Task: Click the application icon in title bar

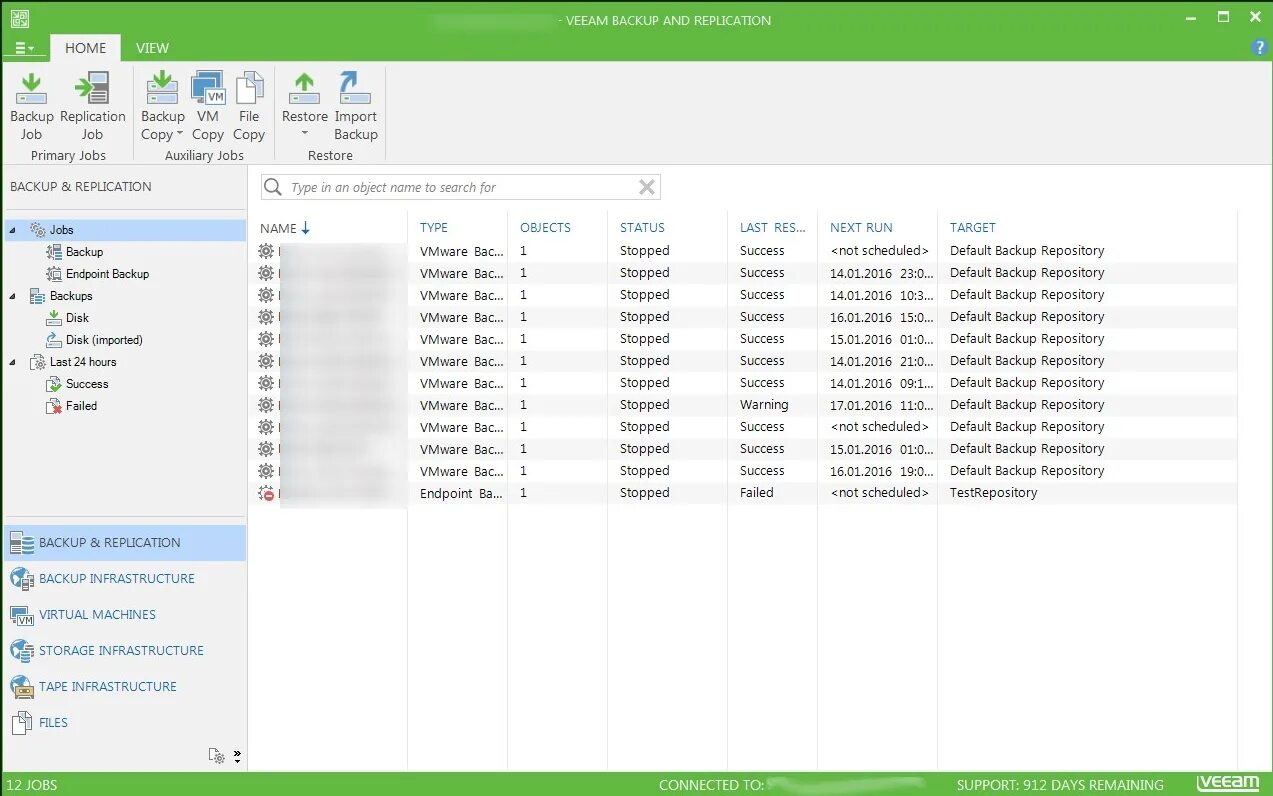Action: [x=20, y=18]
